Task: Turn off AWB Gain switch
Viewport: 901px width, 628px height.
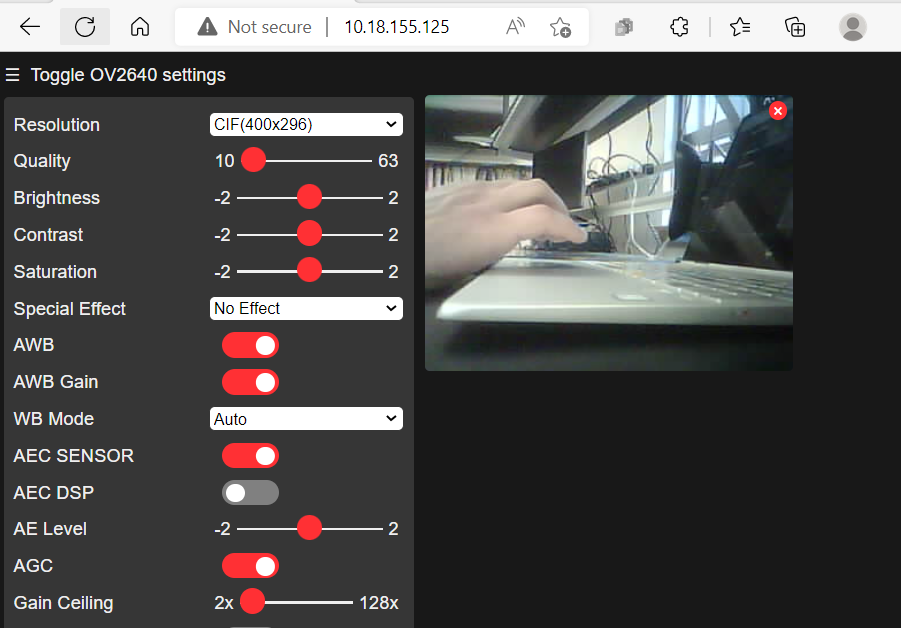Action: [250, 382]
